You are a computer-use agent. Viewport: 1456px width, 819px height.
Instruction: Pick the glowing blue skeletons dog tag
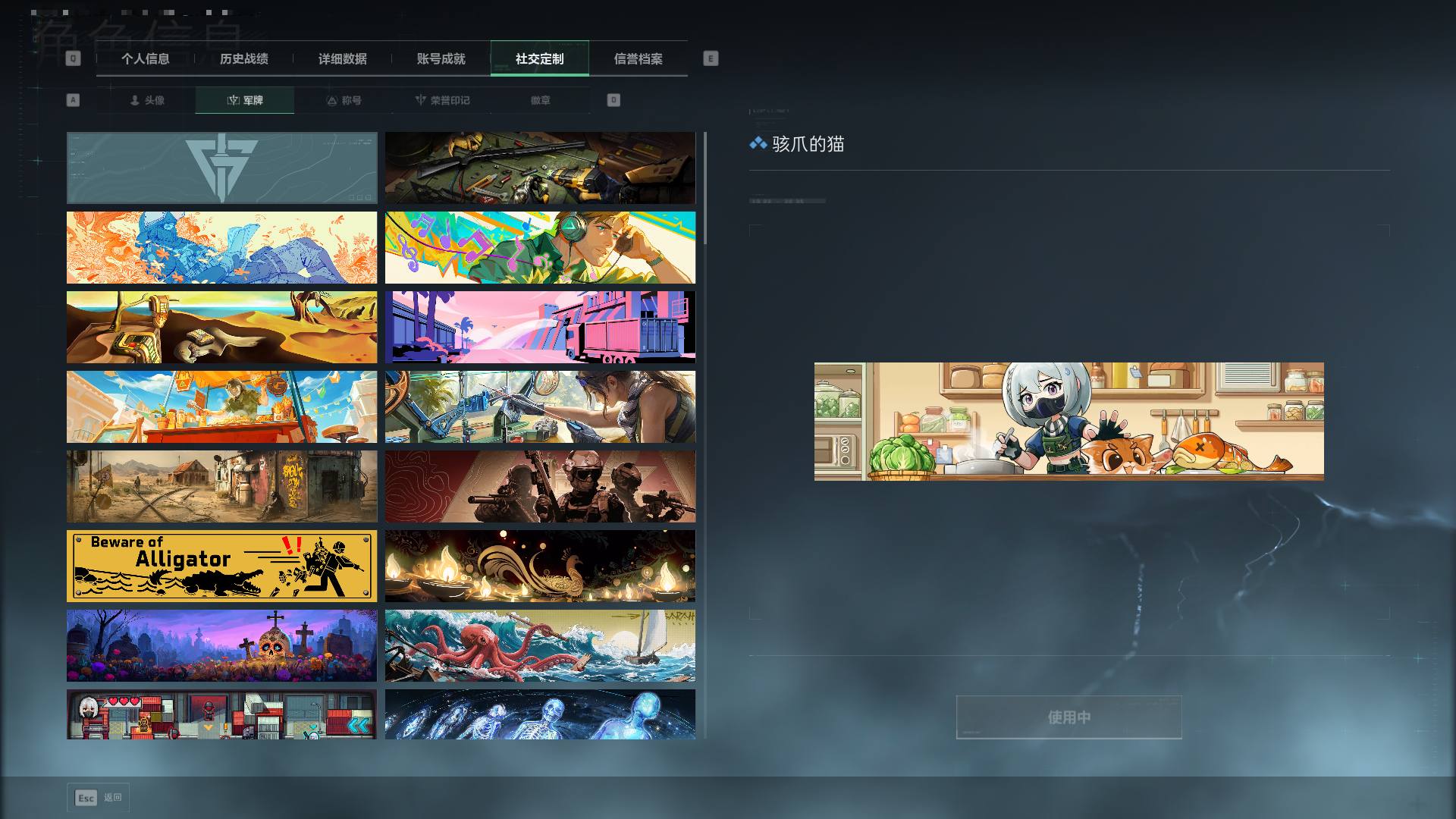540,714
